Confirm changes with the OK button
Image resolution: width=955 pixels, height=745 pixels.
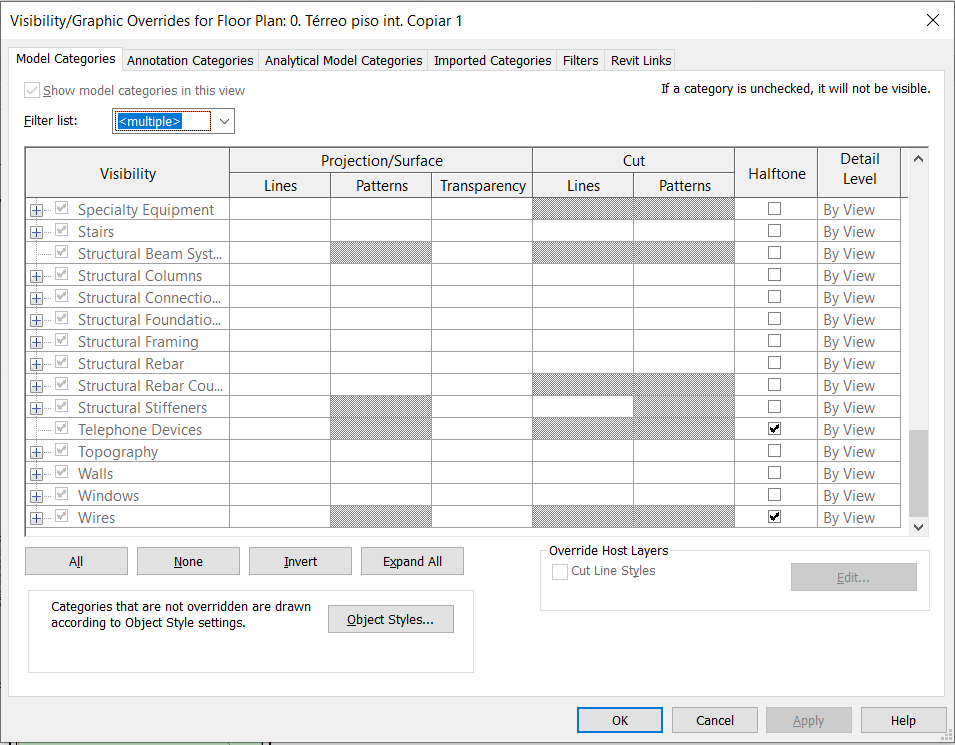(619, 719)
